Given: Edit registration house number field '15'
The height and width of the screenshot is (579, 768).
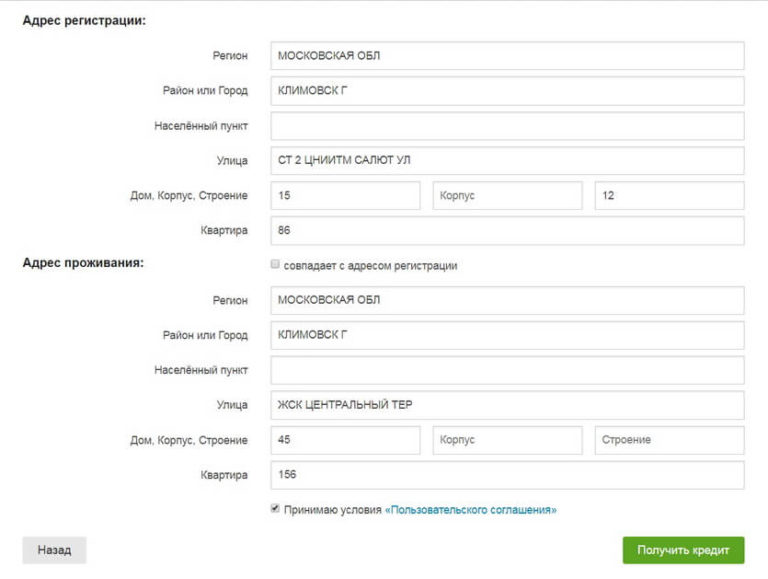Looking at the screenshot, I should point(345,196).
